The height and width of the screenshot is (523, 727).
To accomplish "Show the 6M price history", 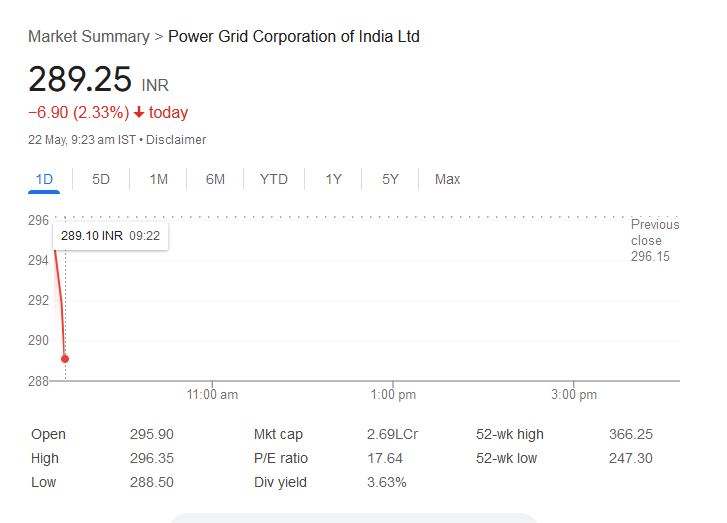I will click(x=215, y=179).
